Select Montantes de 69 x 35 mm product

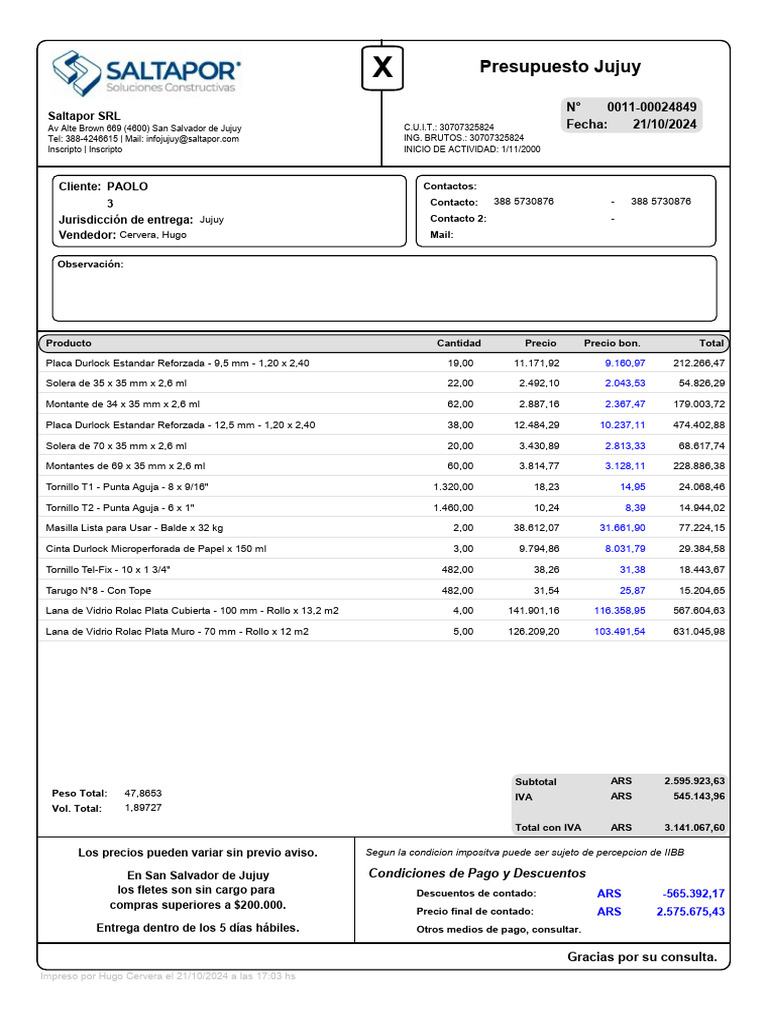click(x=125, y=466)
